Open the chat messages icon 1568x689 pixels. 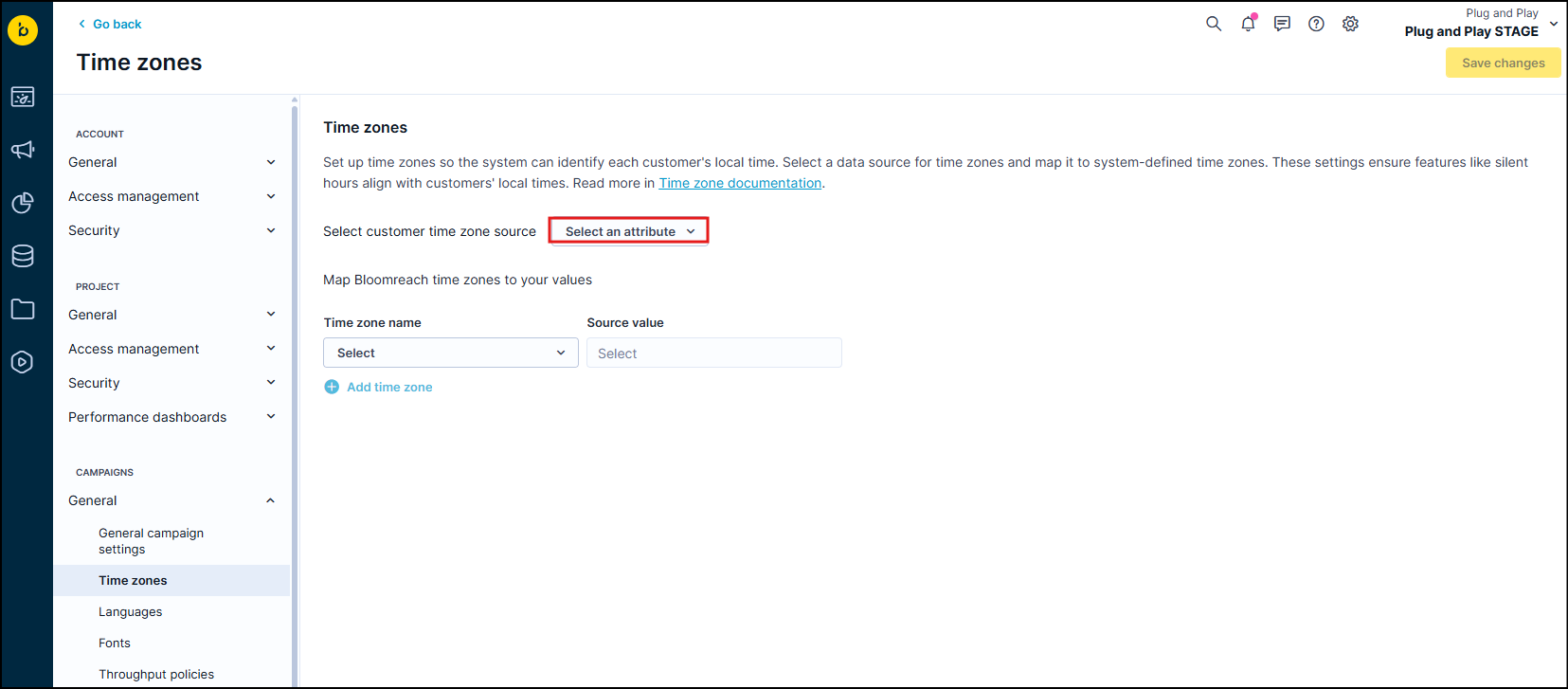1282,24
